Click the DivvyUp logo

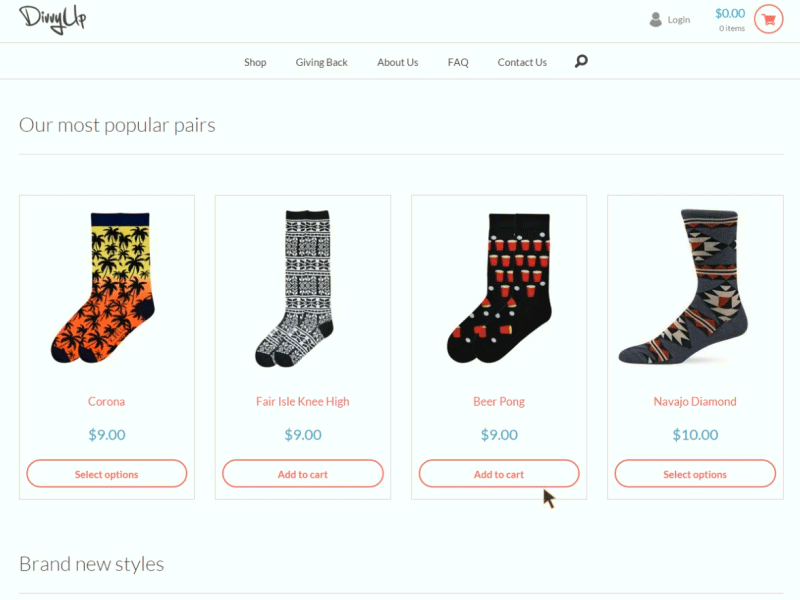54,18
